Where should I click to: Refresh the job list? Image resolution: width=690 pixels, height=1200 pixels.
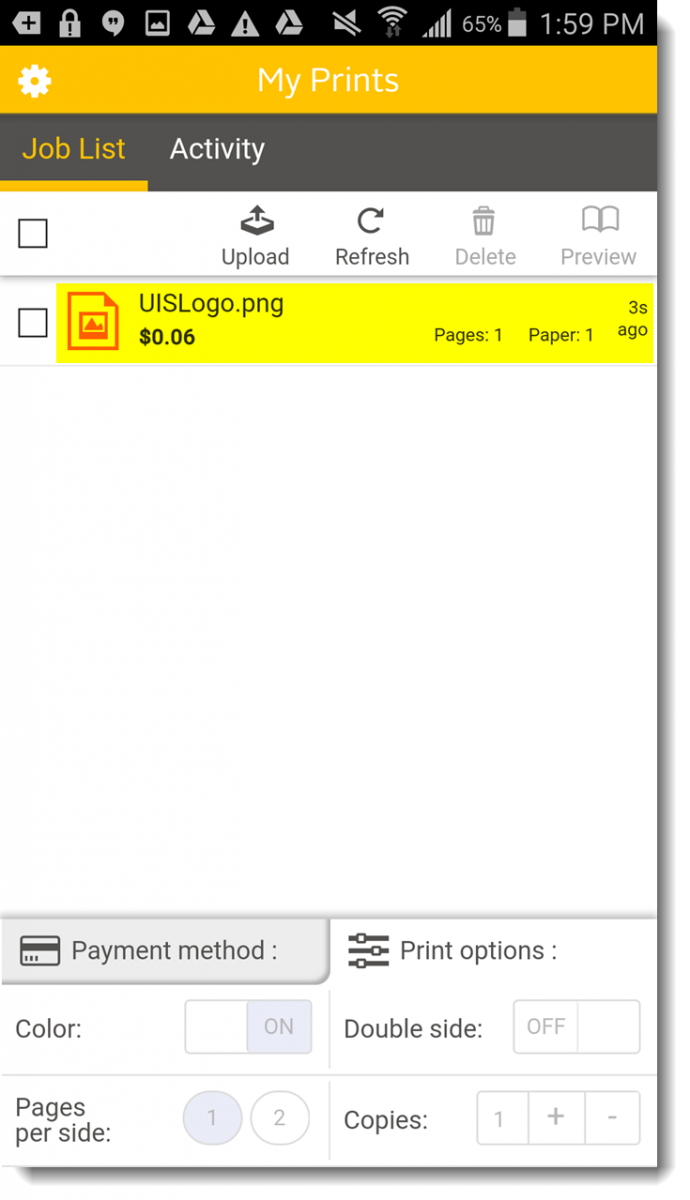click(x=371, y=220)
